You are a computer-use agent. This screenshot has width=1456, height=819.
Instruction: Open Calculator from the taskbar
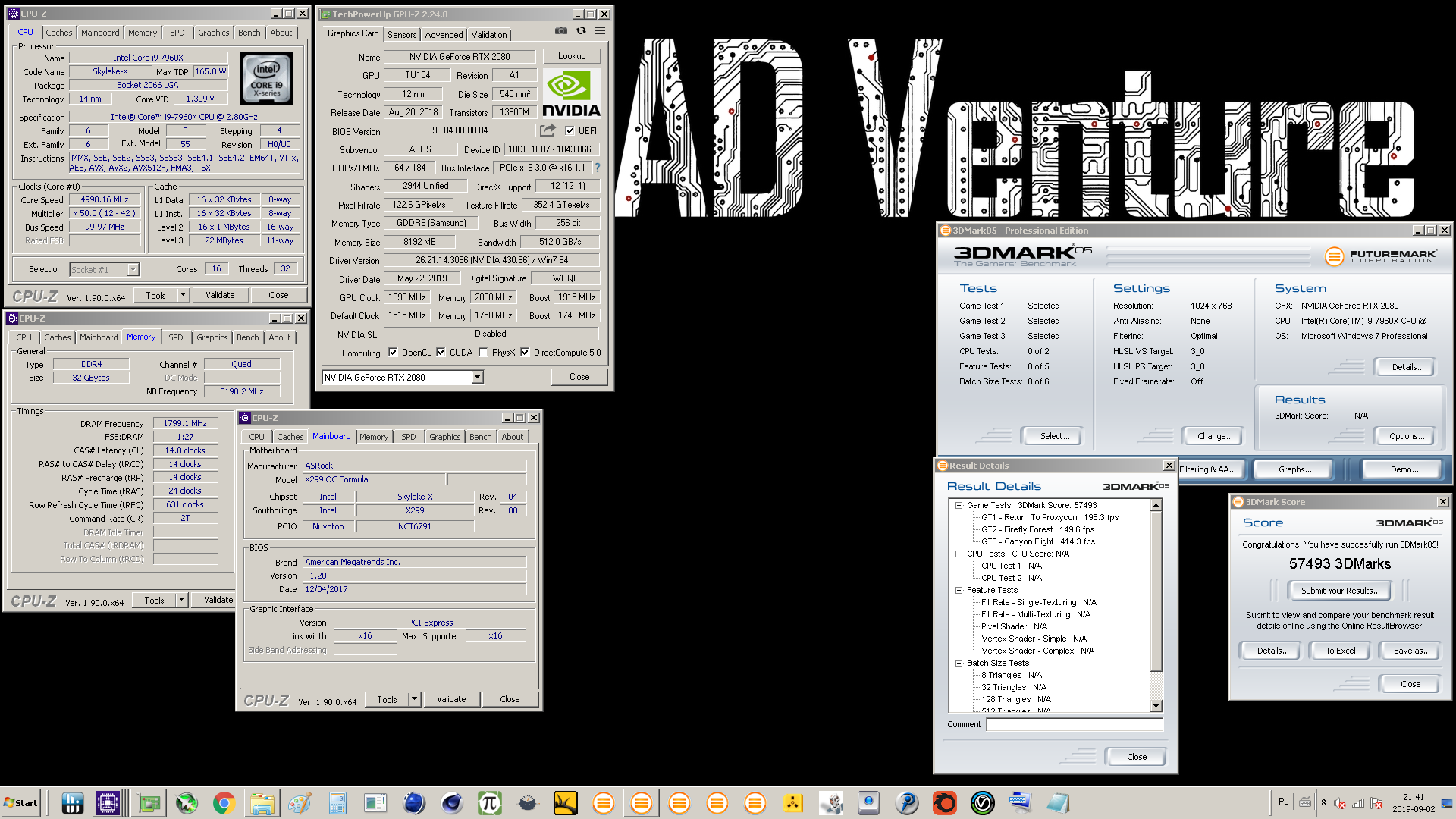337,802
